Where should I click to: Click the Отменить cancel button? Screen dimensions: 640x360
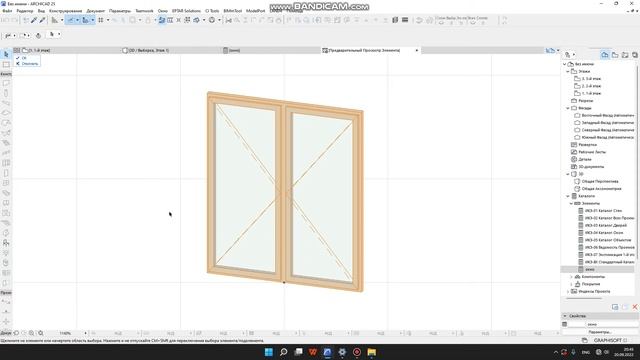[x=27, y=64]
